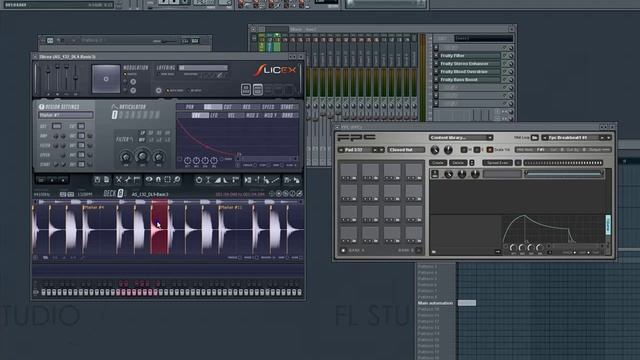The image size is (640, 360).
Task: Click the fade-out curve icon in Slicex toolbar
Action: coord(226,180)
